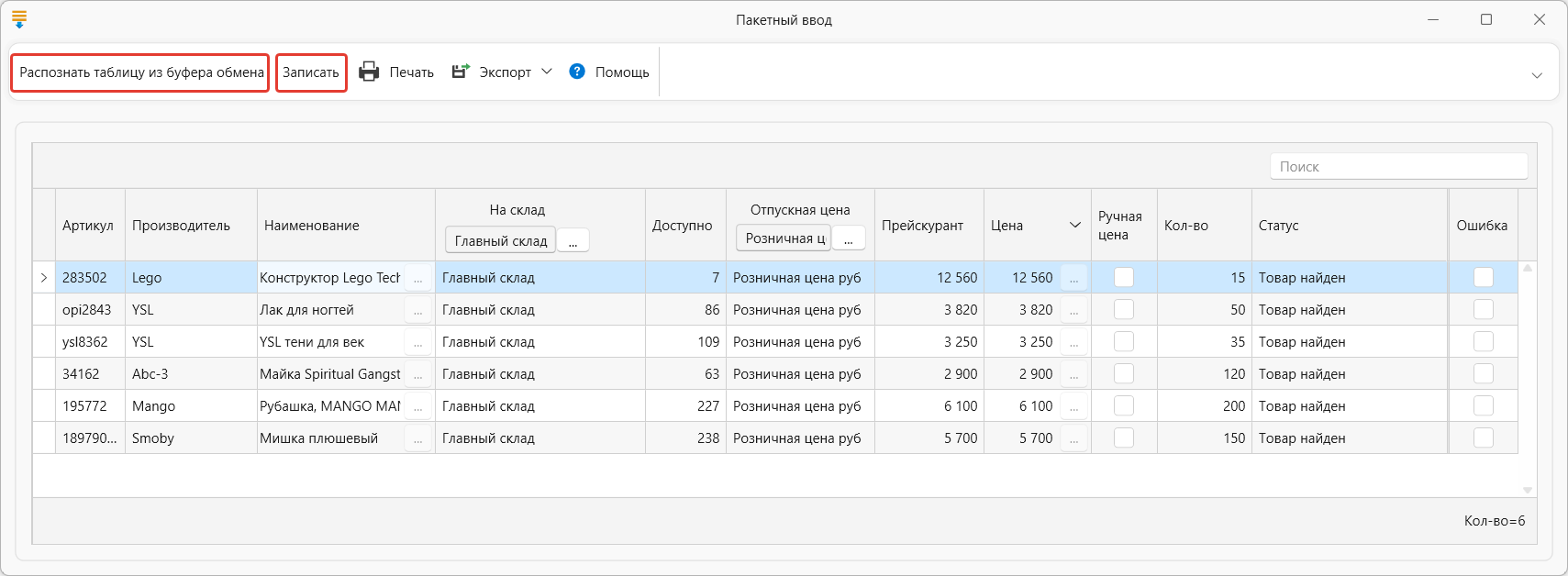This screenshot has height=576, width=1568.
Task: Click Распознать таблицу из буфера обмена button
Action: point(140,72)
